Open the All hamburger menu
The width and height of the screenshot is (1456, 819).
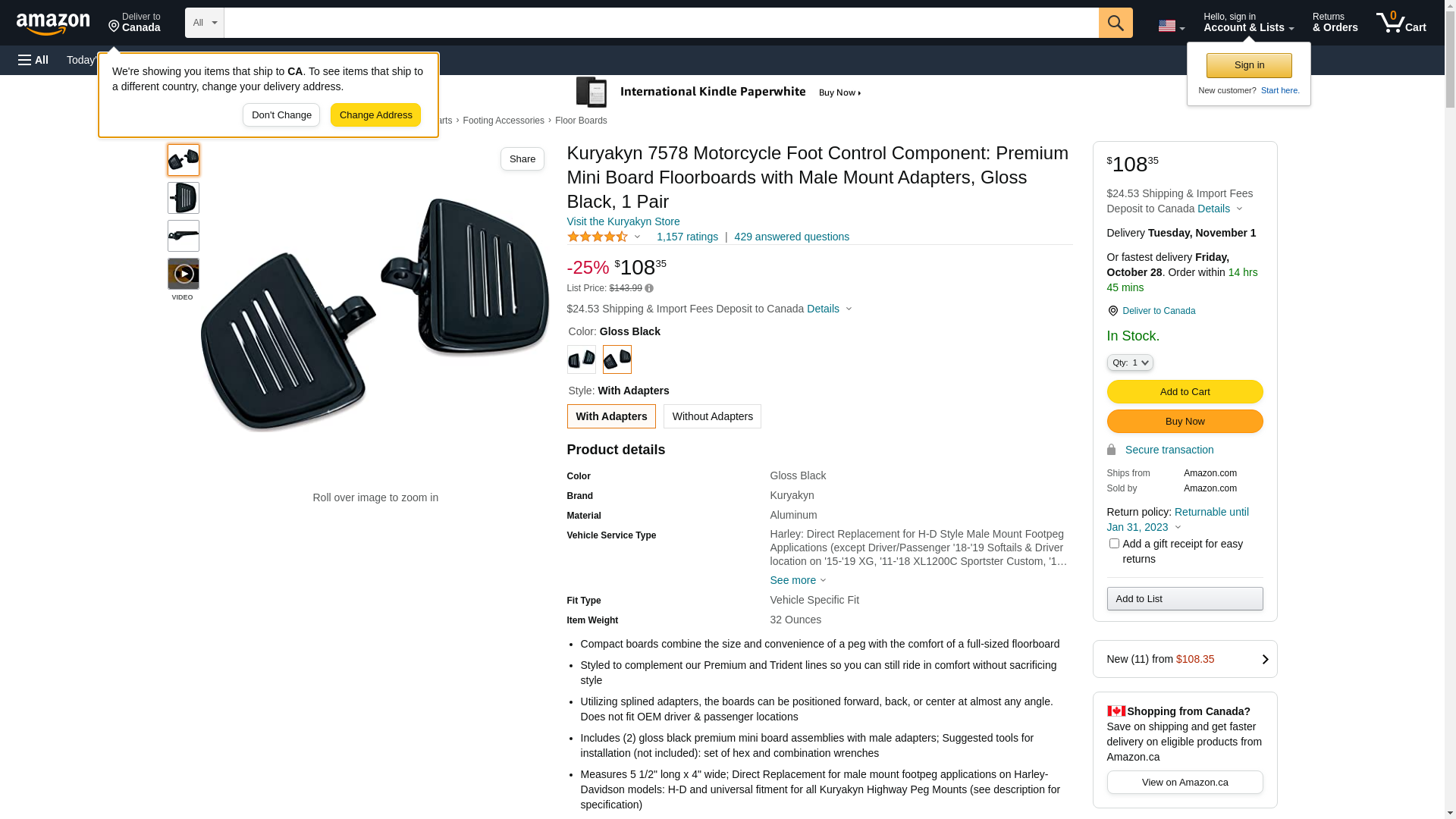tap(33, 60)
